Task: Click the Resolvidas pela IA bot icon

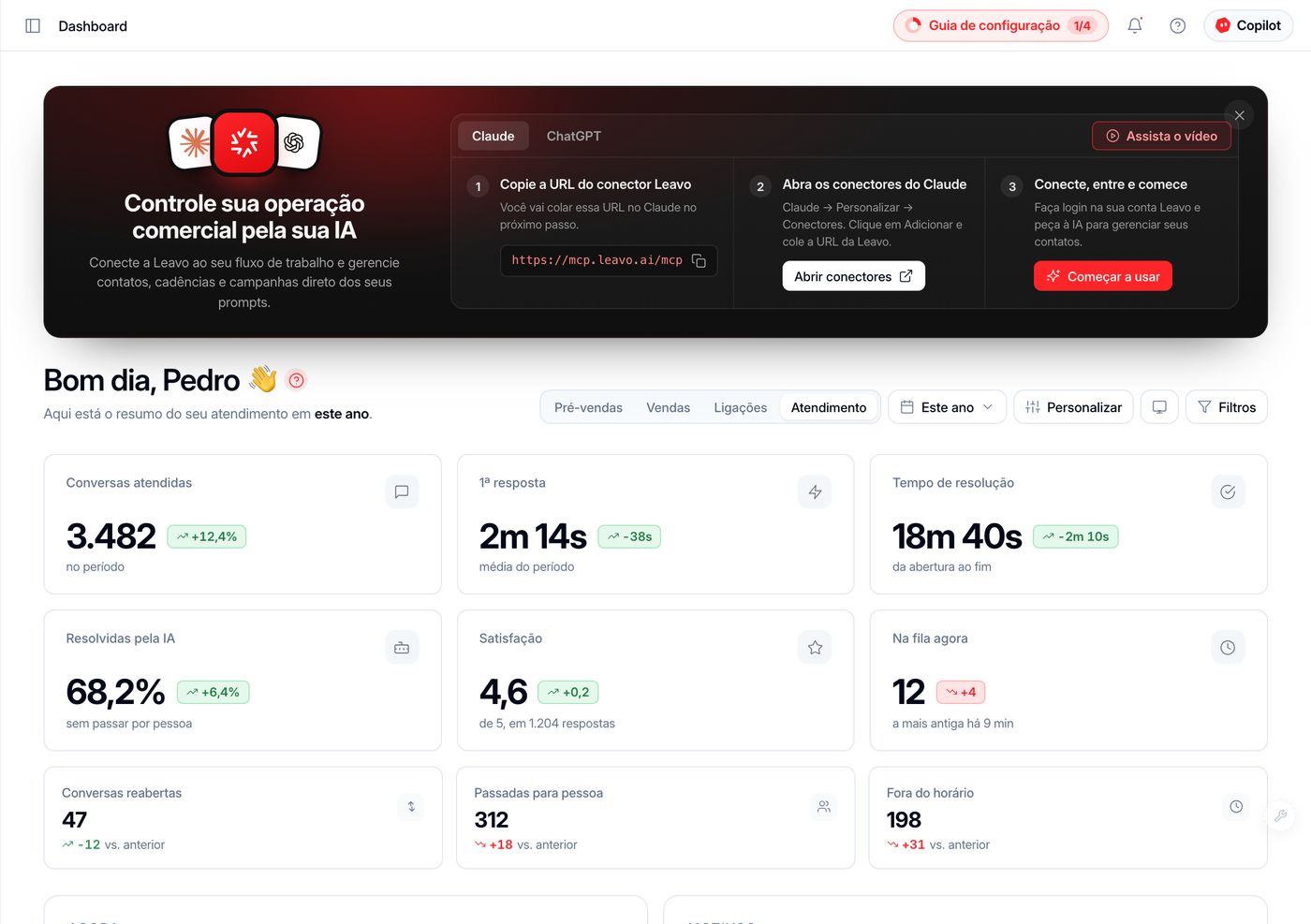Action: (x=402, y=648)
